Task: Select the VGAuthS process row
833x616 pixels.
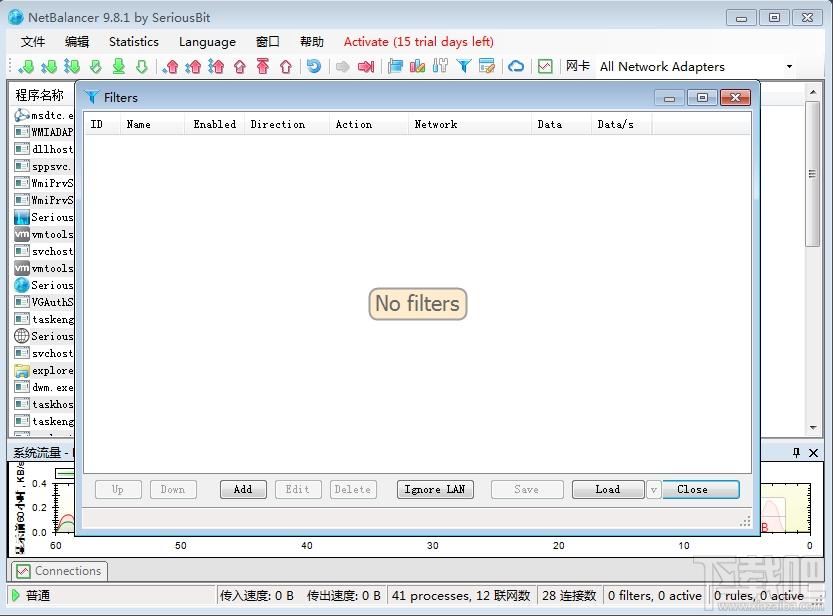Action: [x=44, y=302]
